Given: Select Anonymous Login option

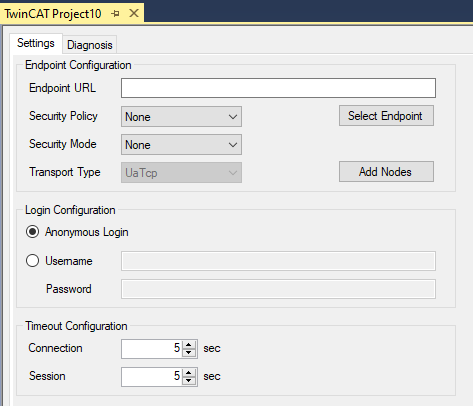Looking at the screenshot, I should [x=32, y=232].
